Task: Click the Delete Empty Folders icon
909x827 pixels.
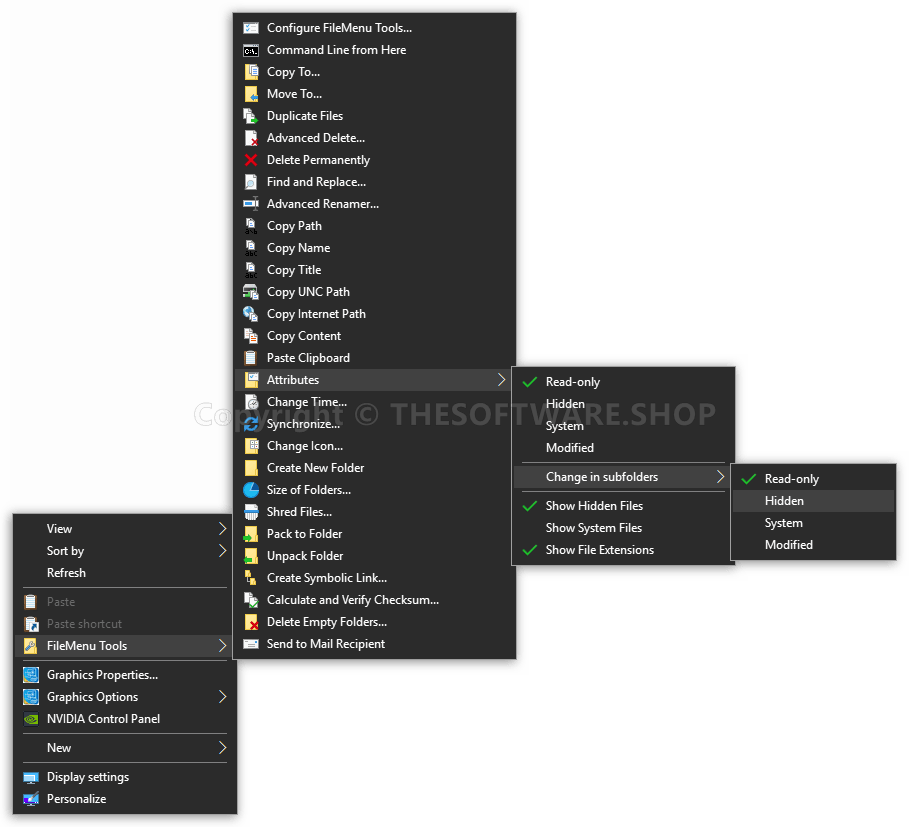Action: [251, 622]
